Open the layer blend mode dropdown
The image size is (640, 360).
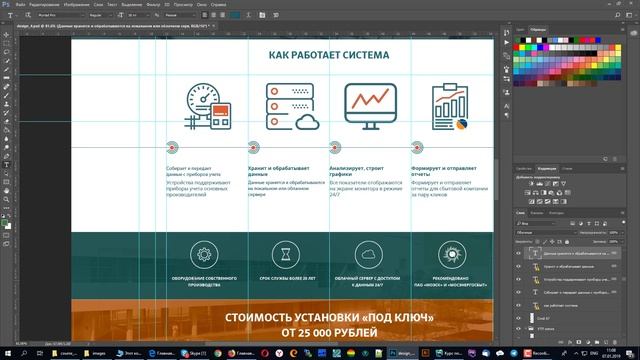546,233
